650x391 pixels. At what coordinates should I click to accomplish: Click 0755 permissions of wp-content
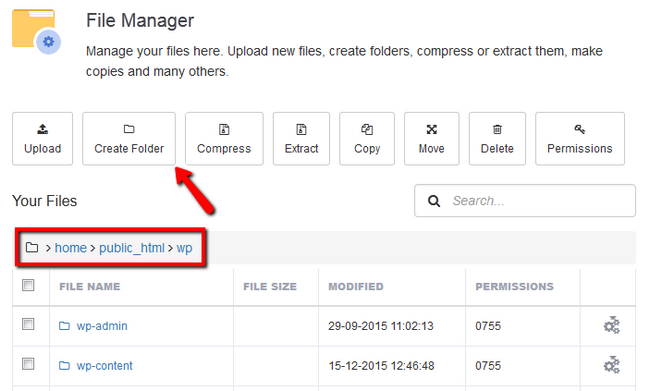click(488, 366)
